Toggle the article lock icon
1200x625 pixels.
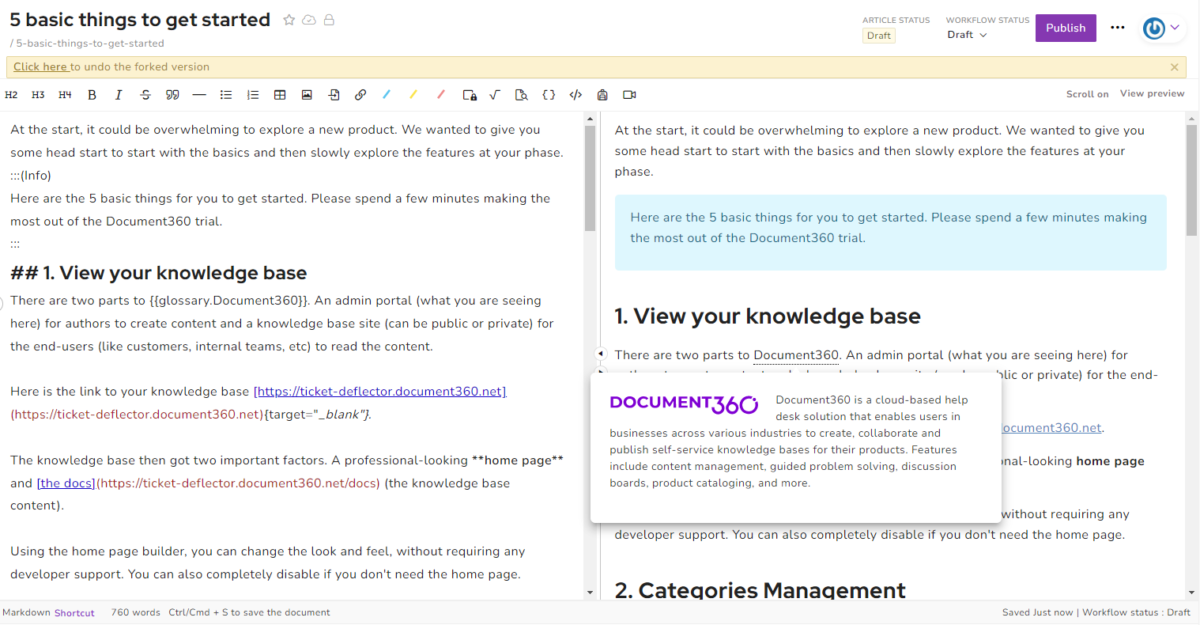[x=328, y=18]
